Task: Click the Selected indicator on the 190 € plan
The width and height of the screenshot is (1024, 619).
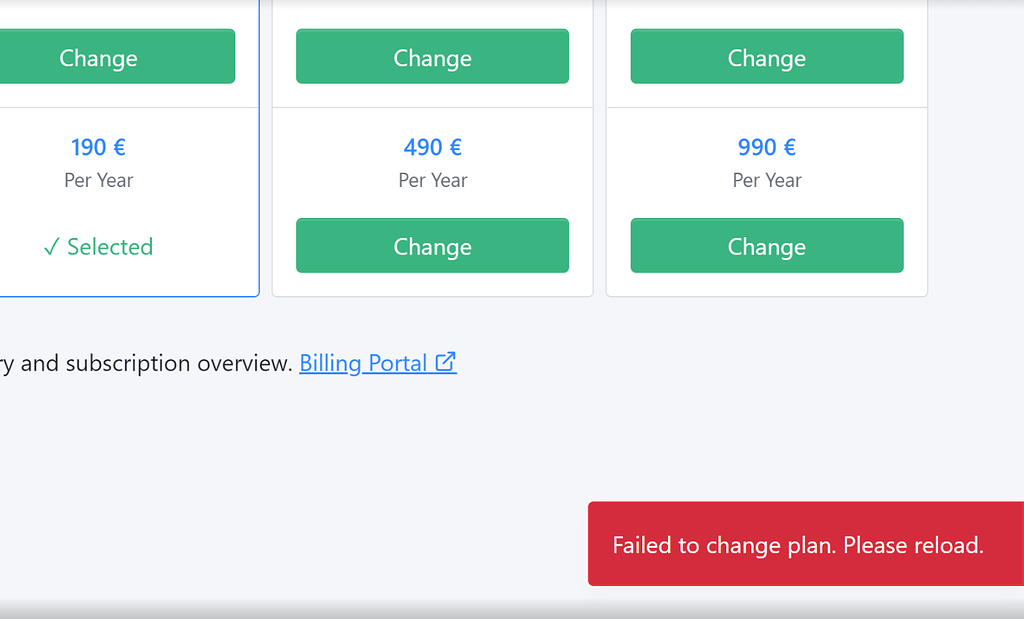Action: pyautogui.click(x=98, y=246)
